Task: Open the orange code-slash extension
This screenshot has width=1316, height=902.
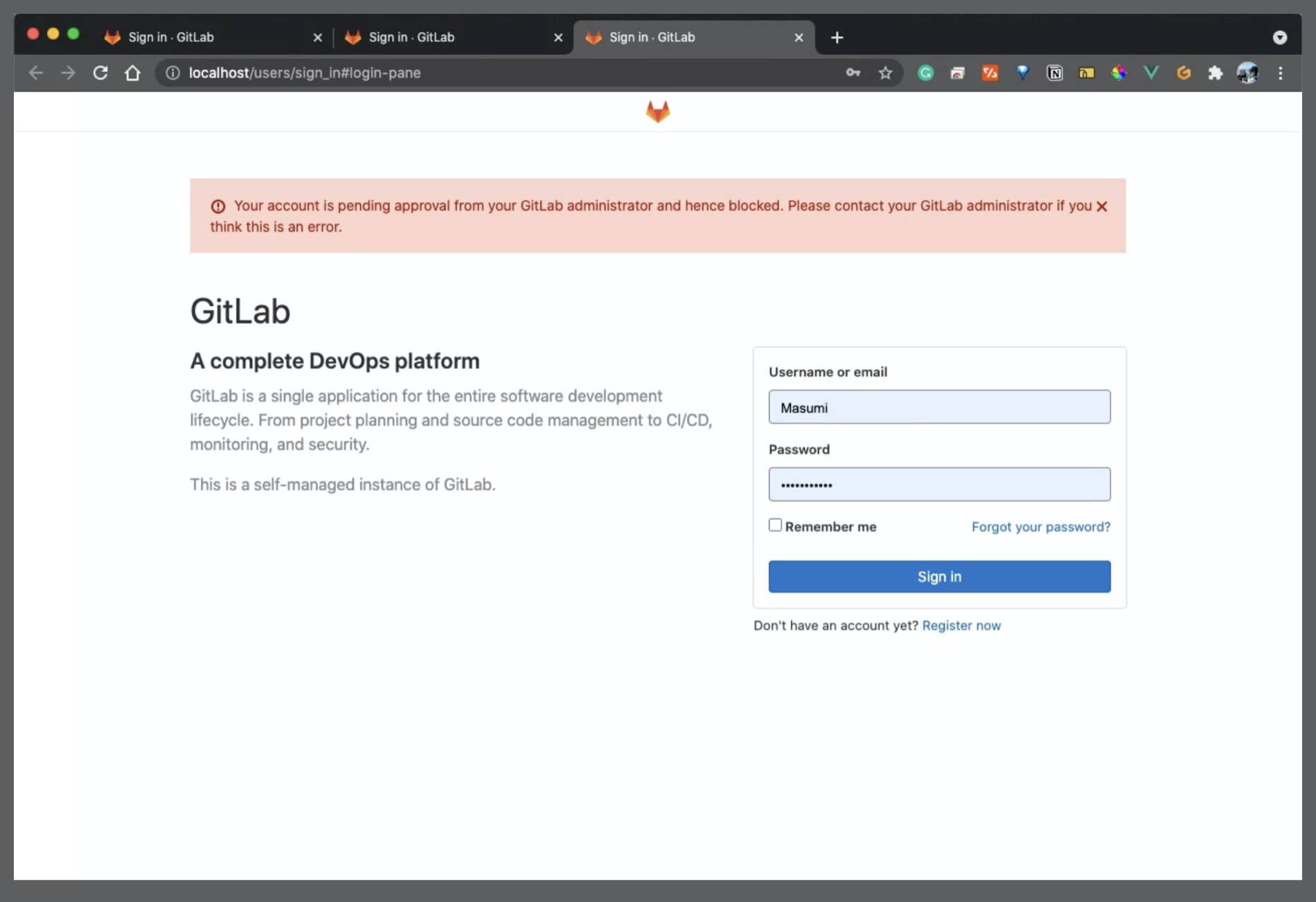Action: (x=990, y=73)
